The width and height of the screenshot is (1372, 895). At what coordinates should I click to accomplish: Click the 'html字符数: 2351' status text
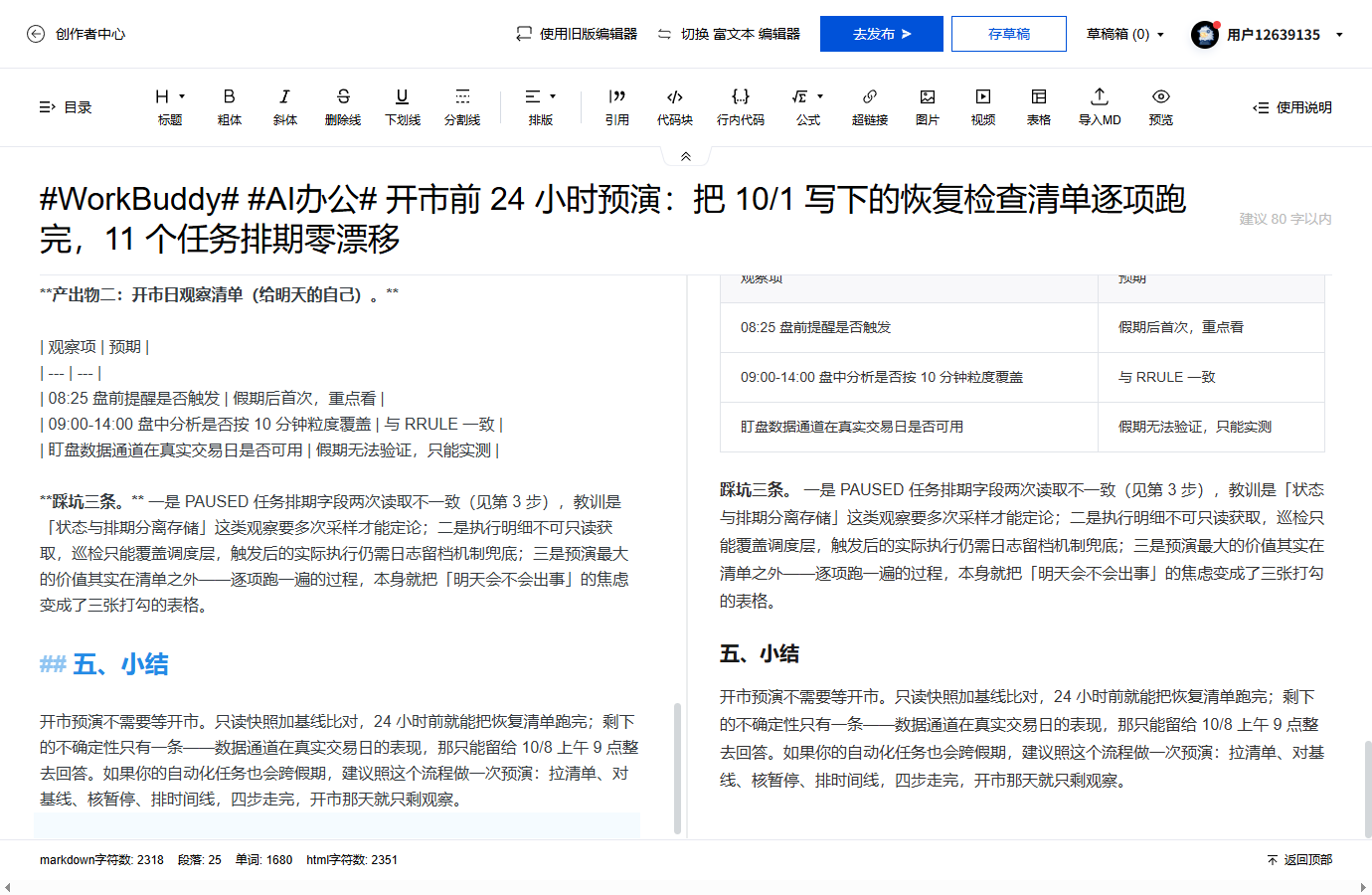click(352, 860)
